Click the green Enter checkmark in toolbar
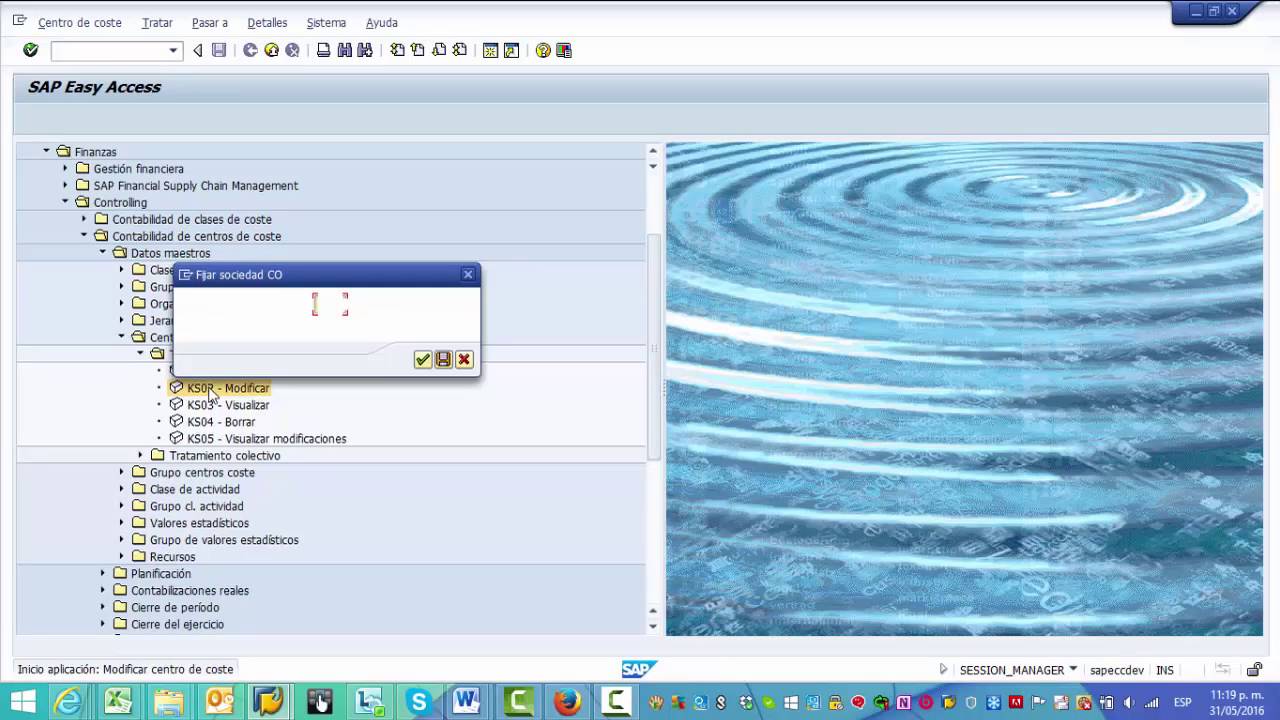The width and height of the screenshot is (1280, 720). 30,50
